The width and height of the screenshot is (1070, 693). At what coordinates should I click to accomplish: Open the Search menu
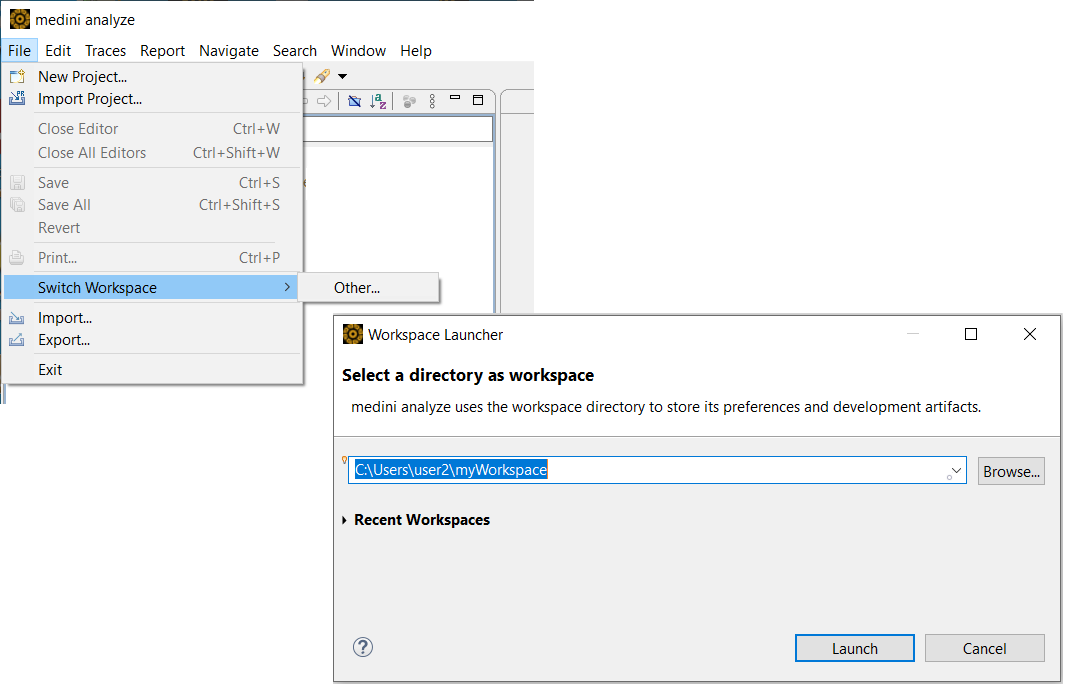coord(295,50)
